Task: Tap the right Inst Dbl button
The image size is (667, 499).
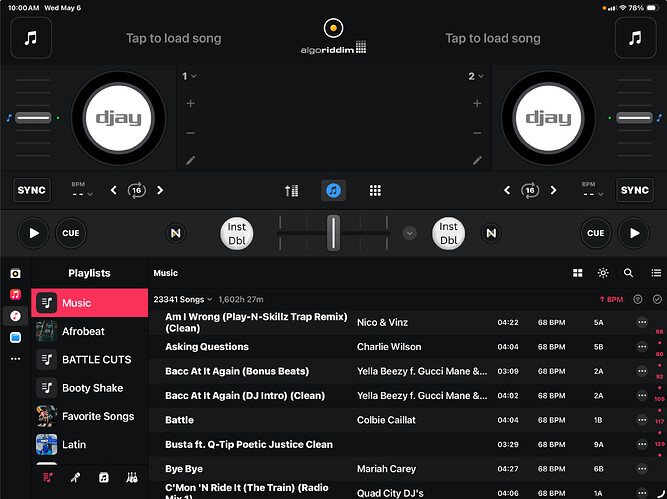Action: pyautogui.click(x=448, y=233)
